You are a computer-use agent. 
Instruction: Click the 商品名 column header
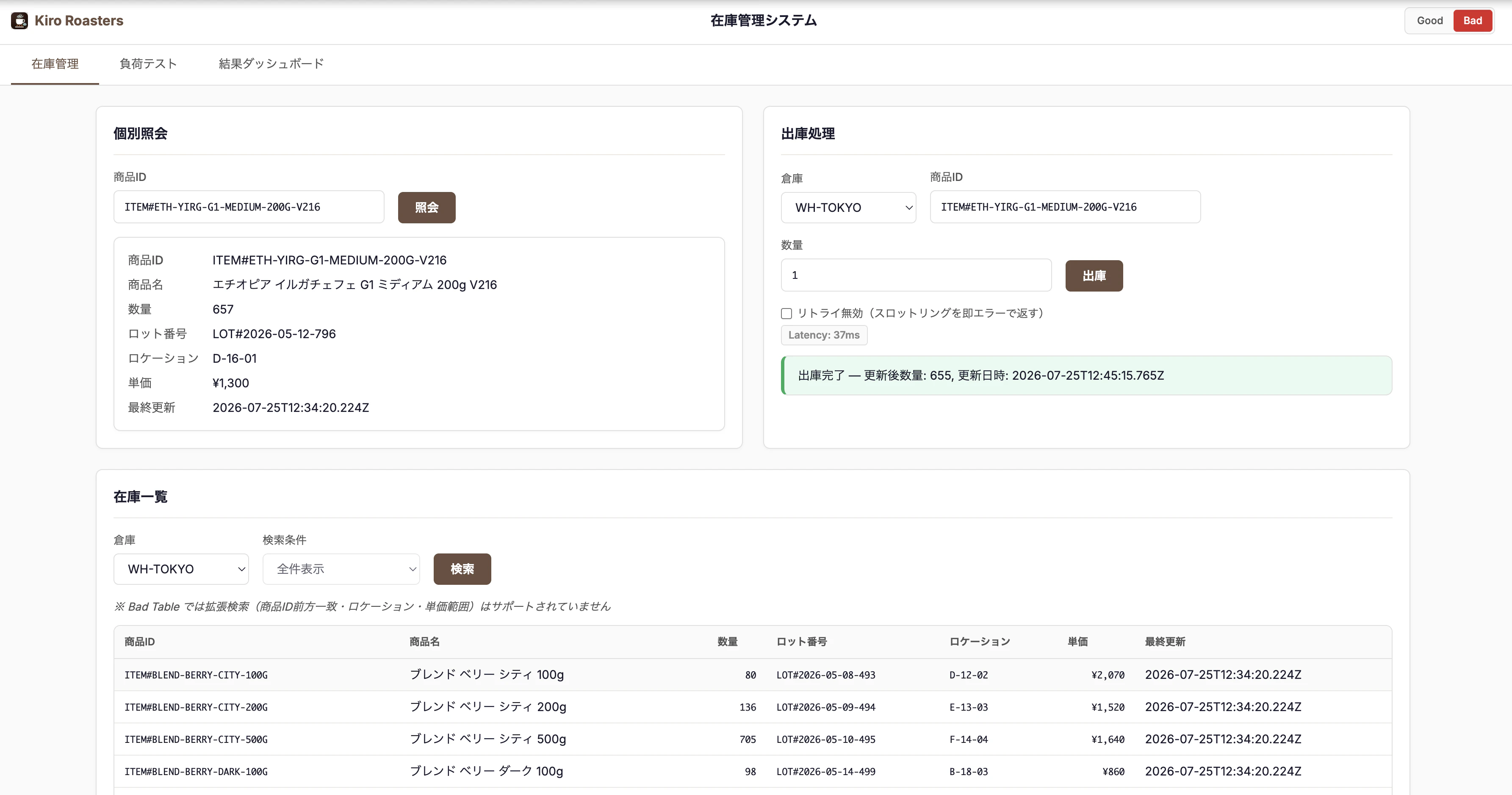424,642
